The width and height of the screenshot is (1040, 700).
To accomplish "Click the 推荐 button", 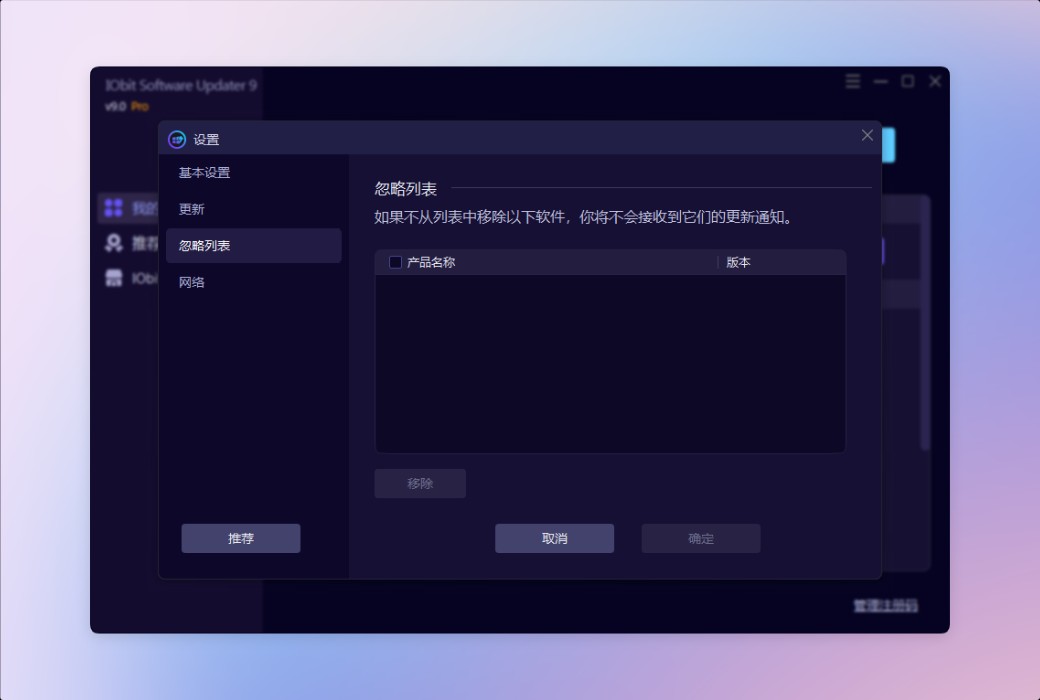I will (x=241, y=538).
